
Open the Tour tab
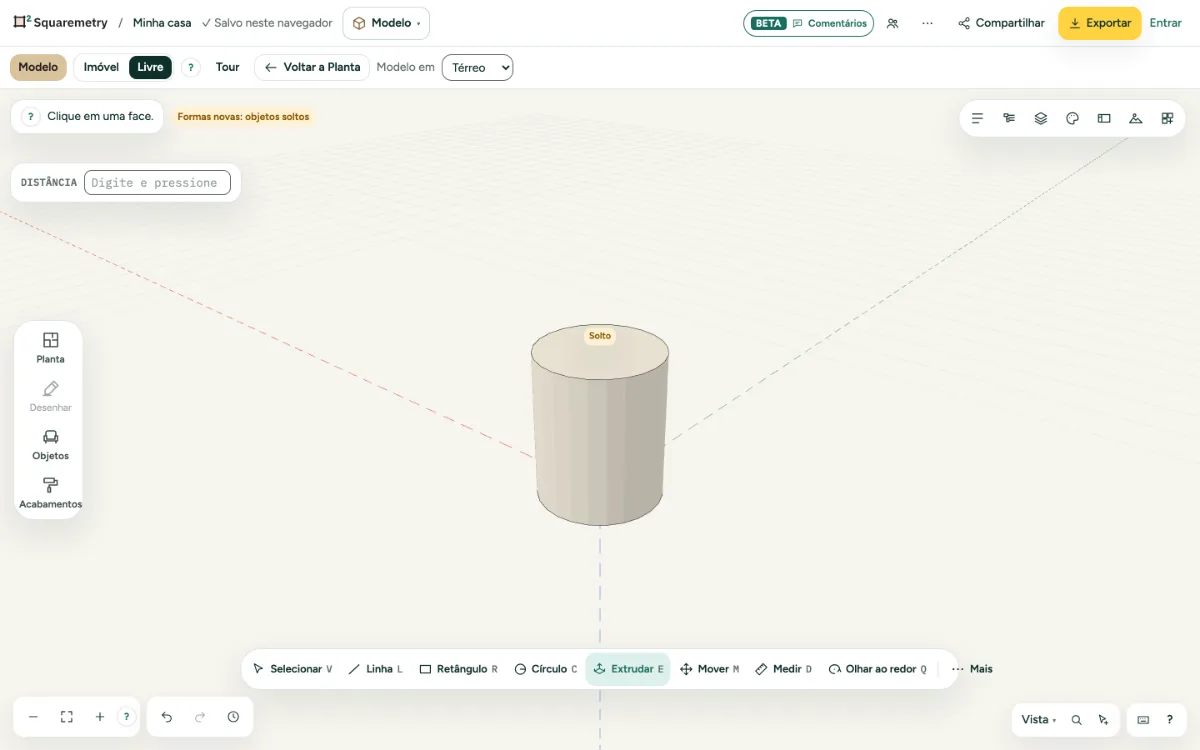(228, 67)
